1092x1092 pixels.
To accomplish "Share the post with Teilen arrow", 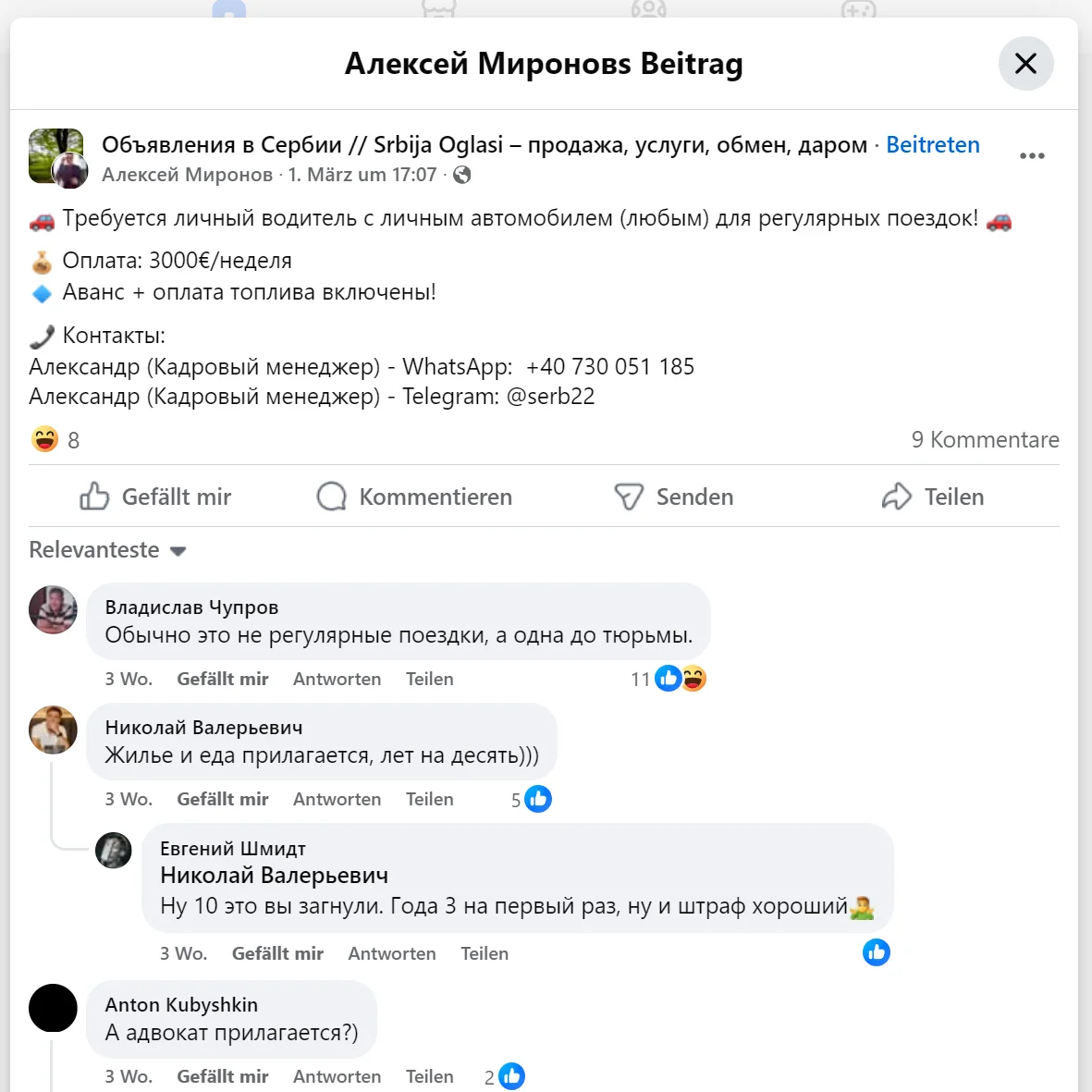I will pyautogui.click(x=933, y=497).
